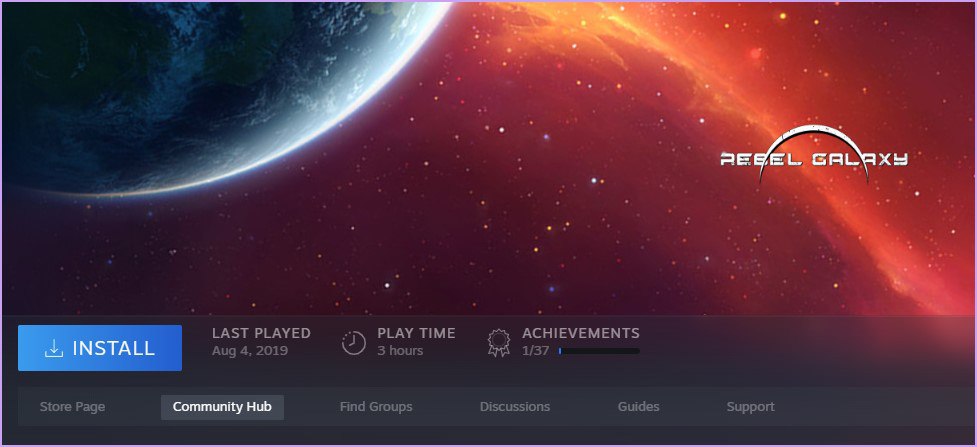Go to Discussions
The height and width of the screenshot is (447, 977).
tap(515, 407)
